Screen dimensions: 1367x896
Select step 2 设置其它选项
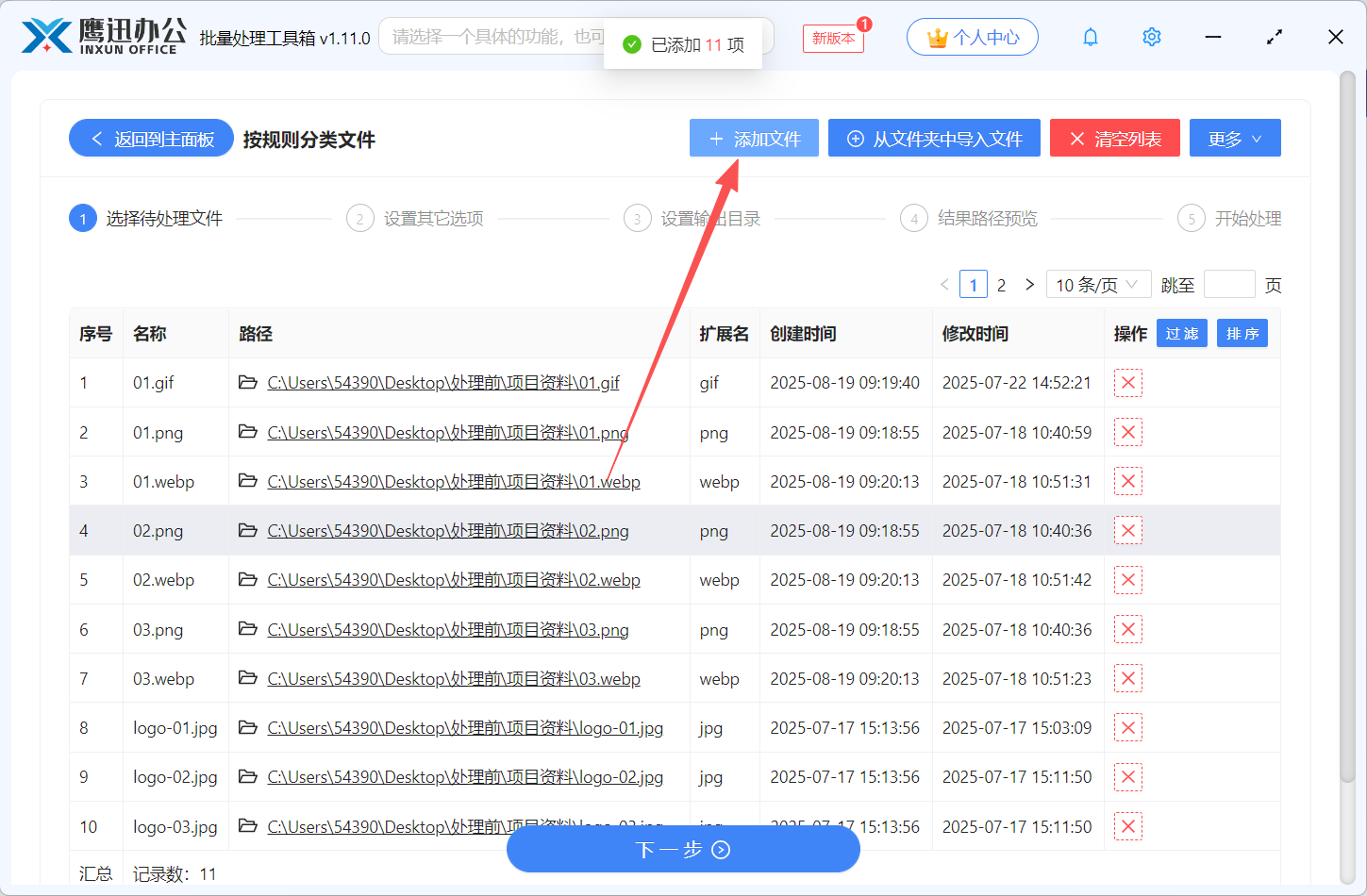click(x=415, y=219)
